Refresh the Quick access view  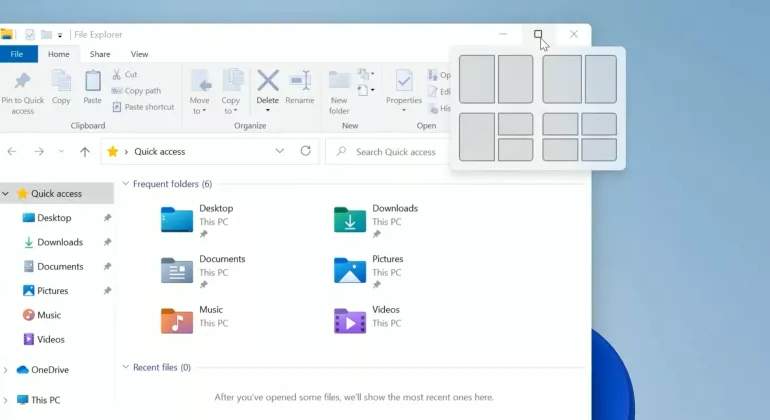(305, 151)
